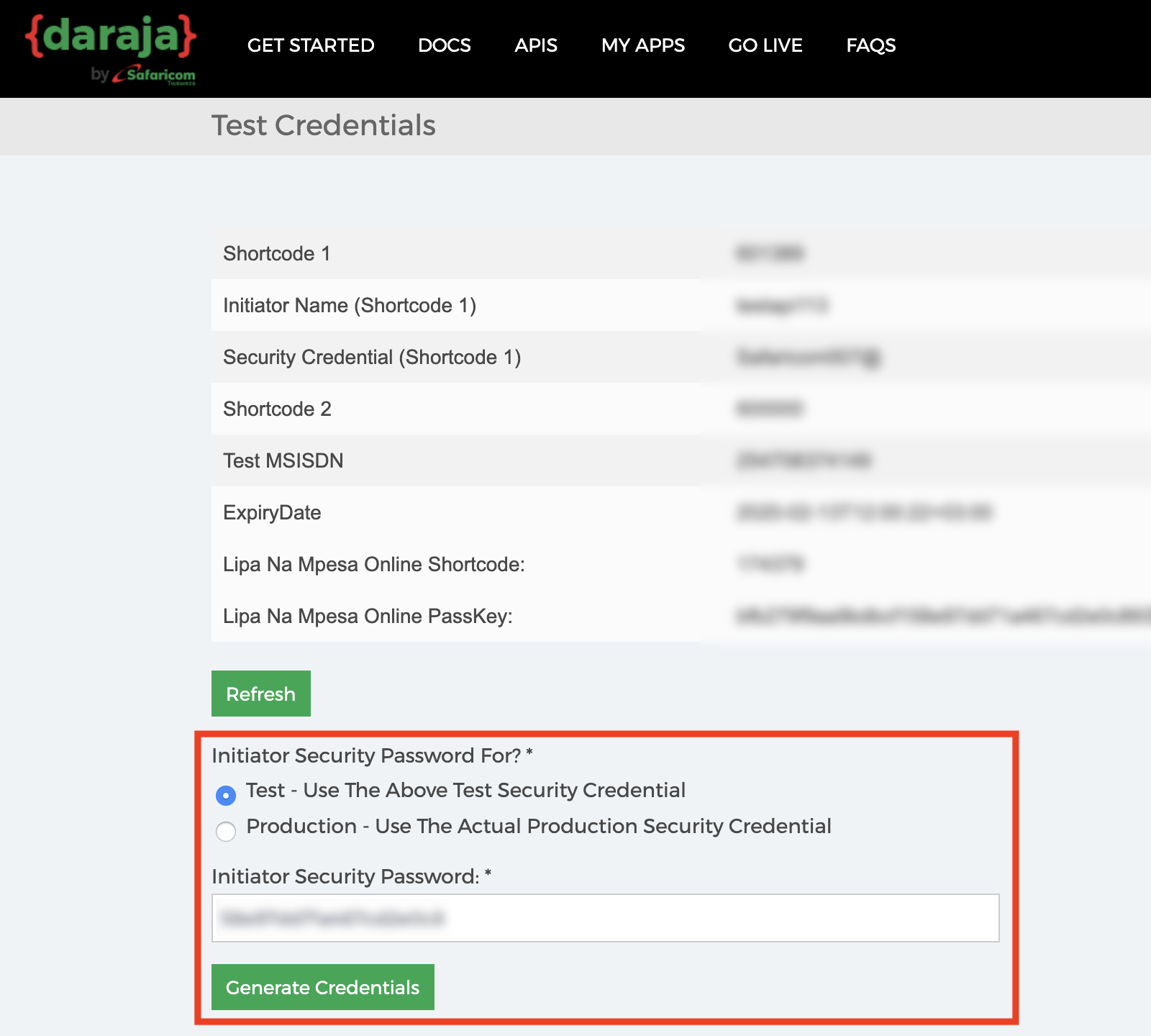The height and width of the screenshot is (1036, 1151).
Task: Click the Lipa Na Mpesa Online PassKey label
Action: (368, 616)
